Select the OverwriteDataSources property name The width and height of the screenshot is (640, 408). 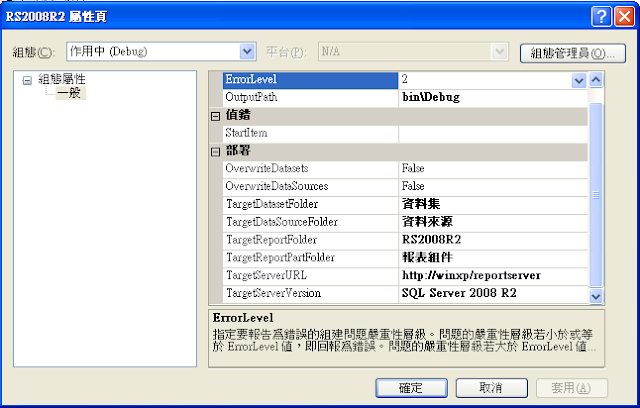pos(277,186)
